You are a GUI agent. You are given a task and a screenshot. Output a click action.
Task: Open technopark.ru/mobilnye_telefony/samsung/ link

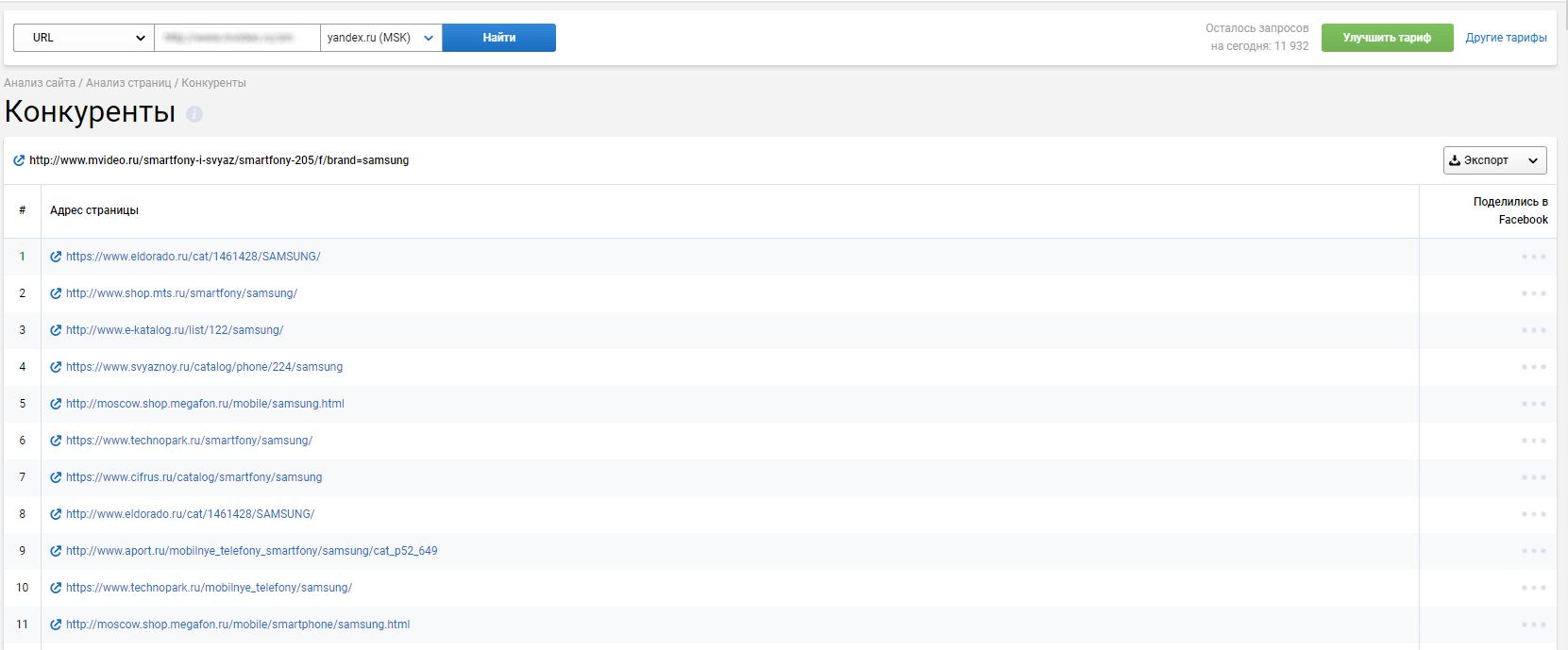(209, 588)
